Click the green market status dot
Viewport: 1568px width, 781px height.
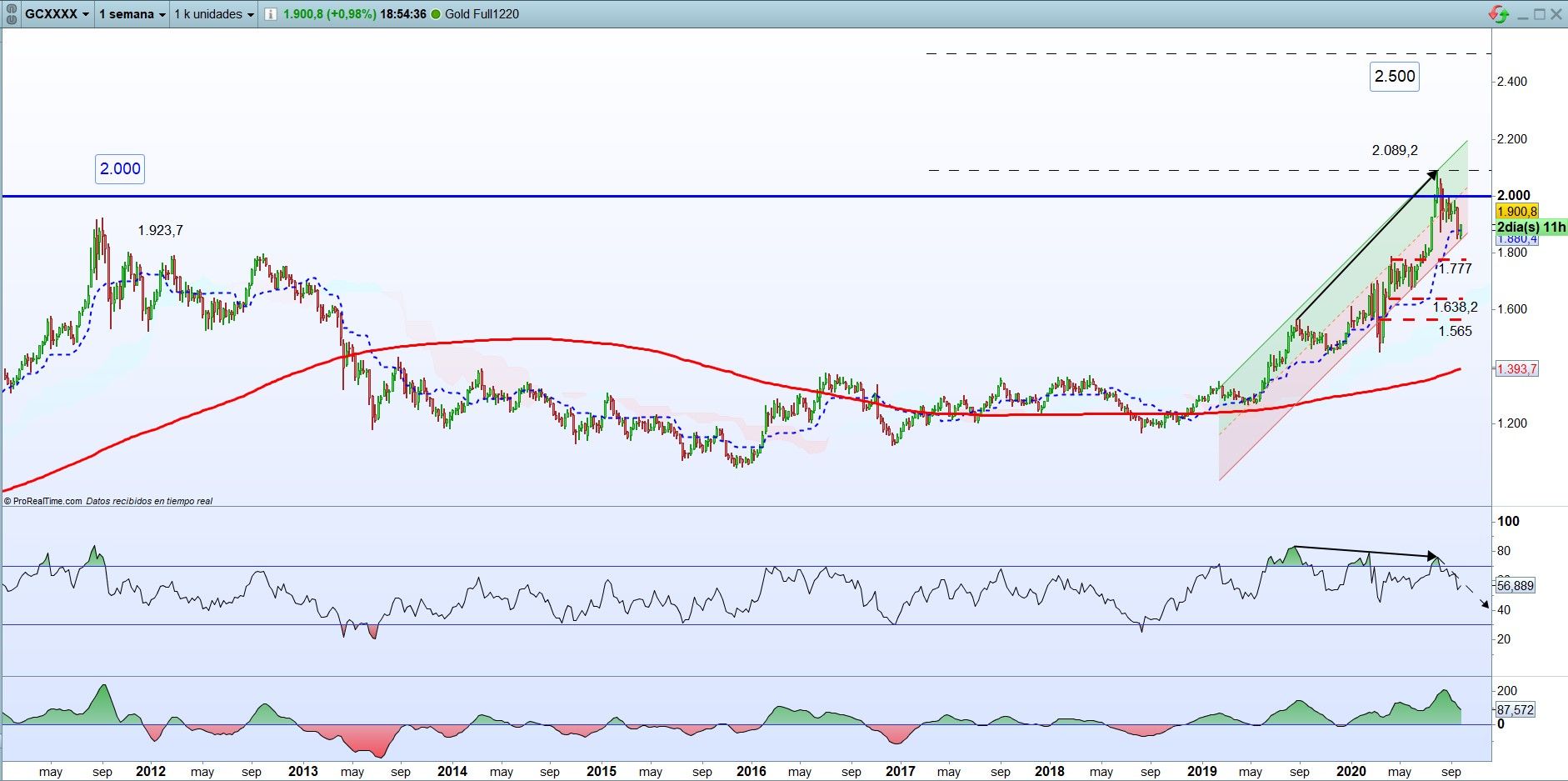[436, 14]
